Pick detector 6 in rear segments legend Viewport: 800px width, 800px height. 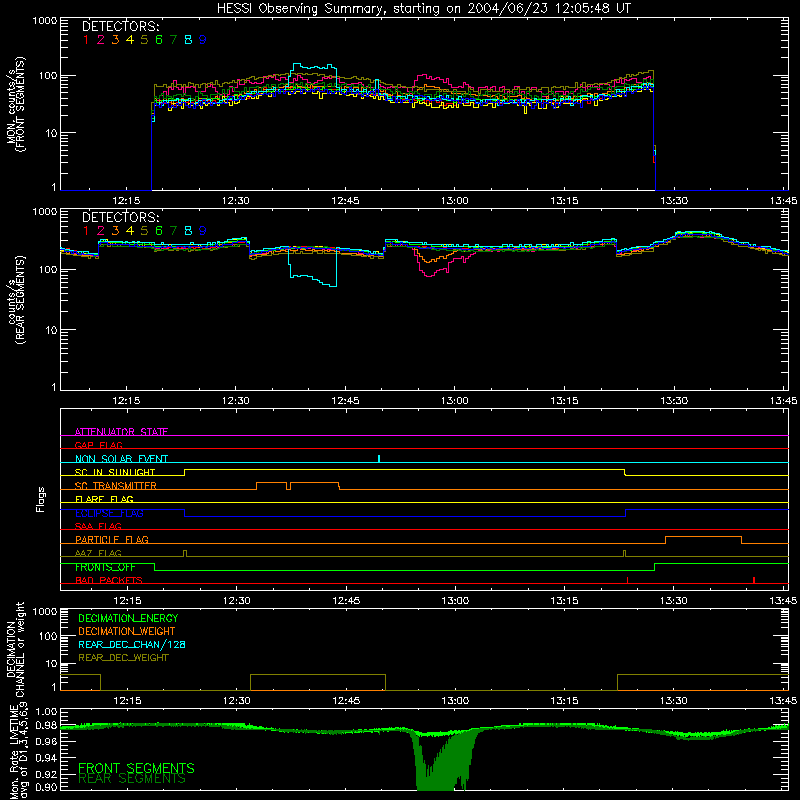159,231
